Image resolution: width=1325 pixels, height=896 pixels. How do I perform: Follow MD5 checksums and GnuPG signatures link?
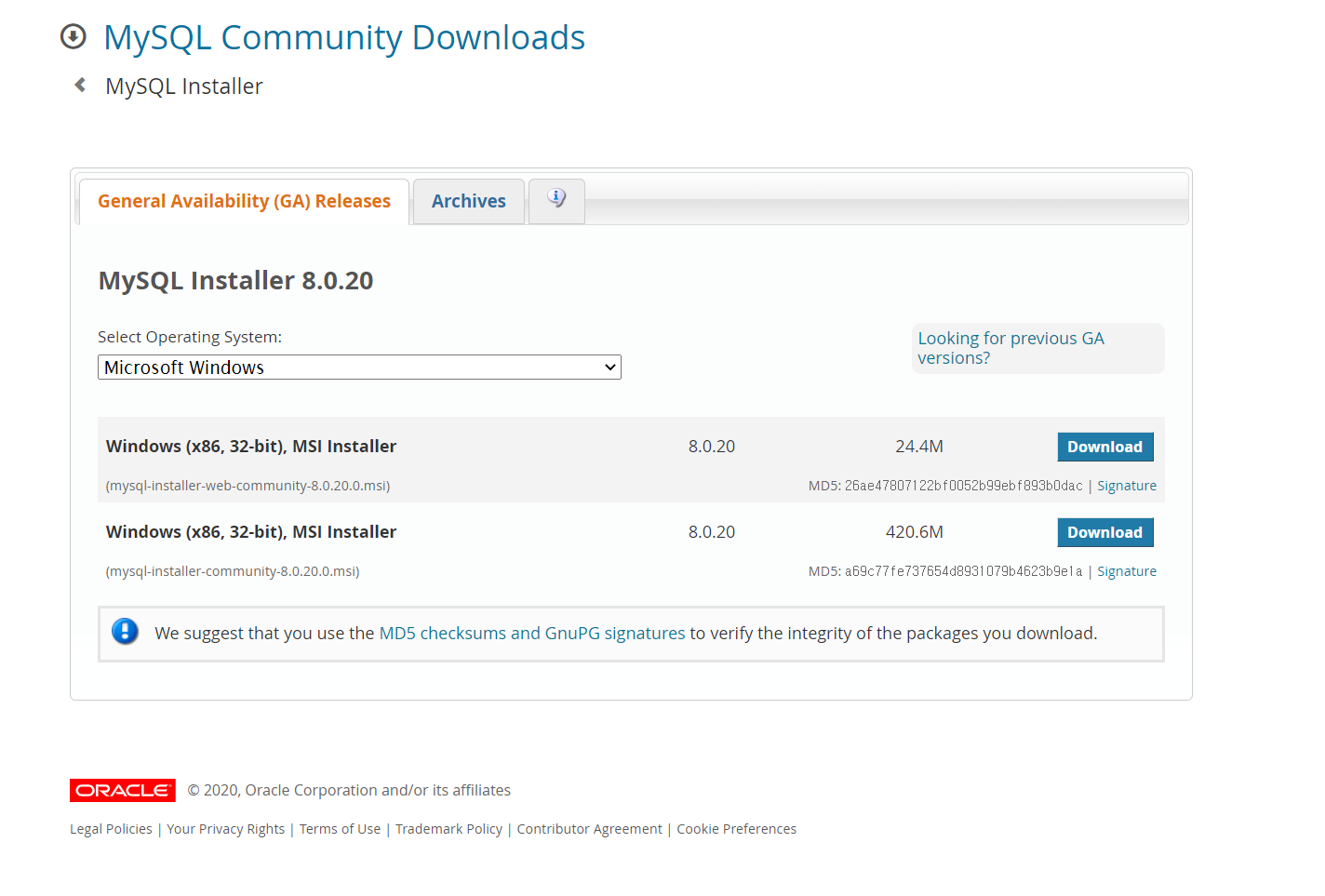pos(532,633)
